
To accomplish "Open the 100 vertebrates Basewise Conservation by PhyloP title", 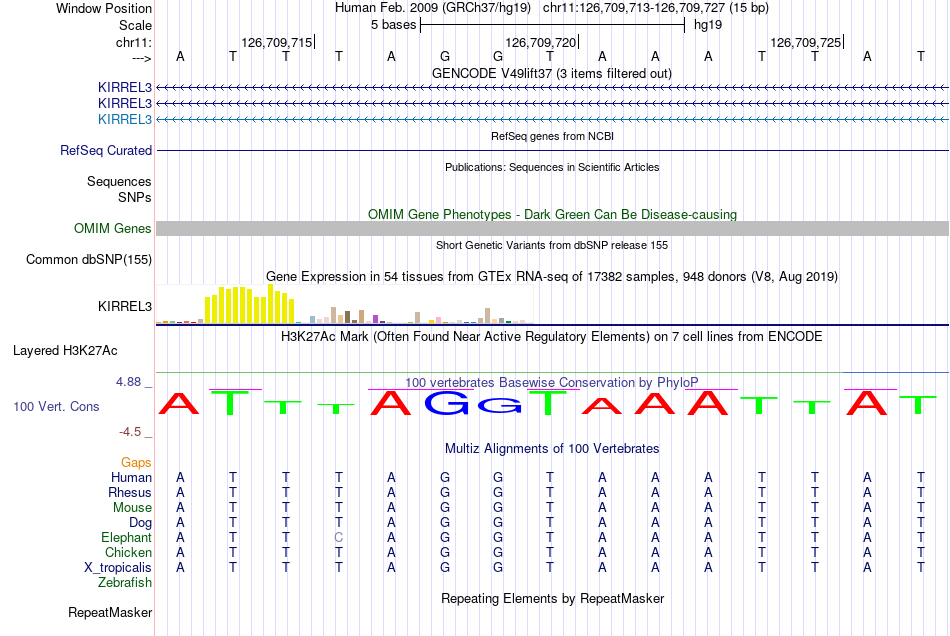I will pos(552,383).
